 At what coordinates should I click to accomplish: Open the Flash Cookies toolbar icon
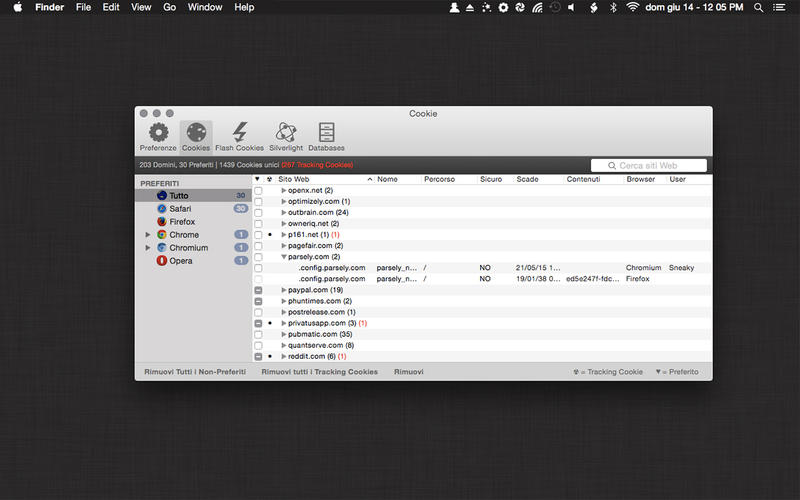coord(239,137)
